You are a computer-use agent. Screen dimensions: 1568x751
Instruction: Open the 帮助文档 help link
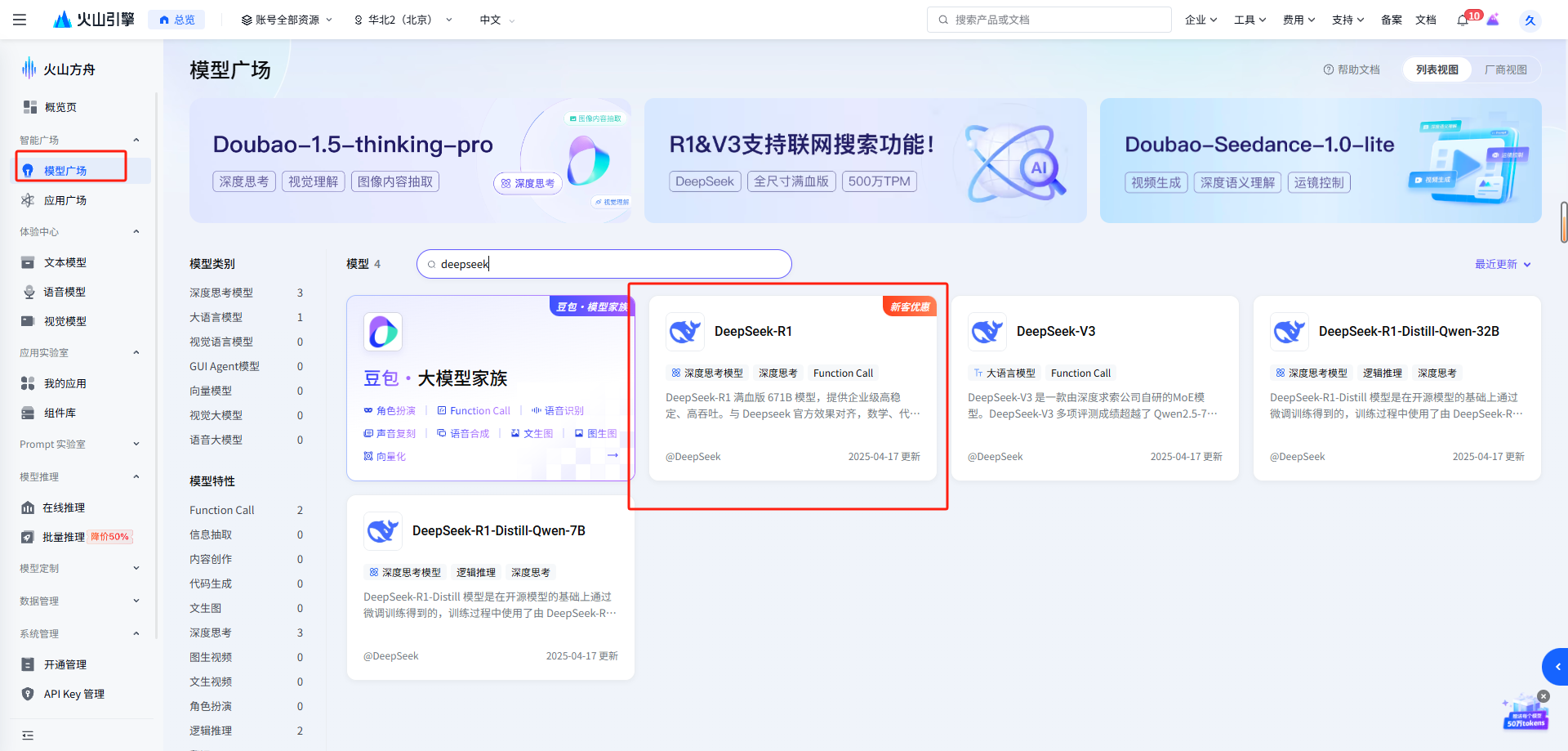click(x=1352, y=69)
